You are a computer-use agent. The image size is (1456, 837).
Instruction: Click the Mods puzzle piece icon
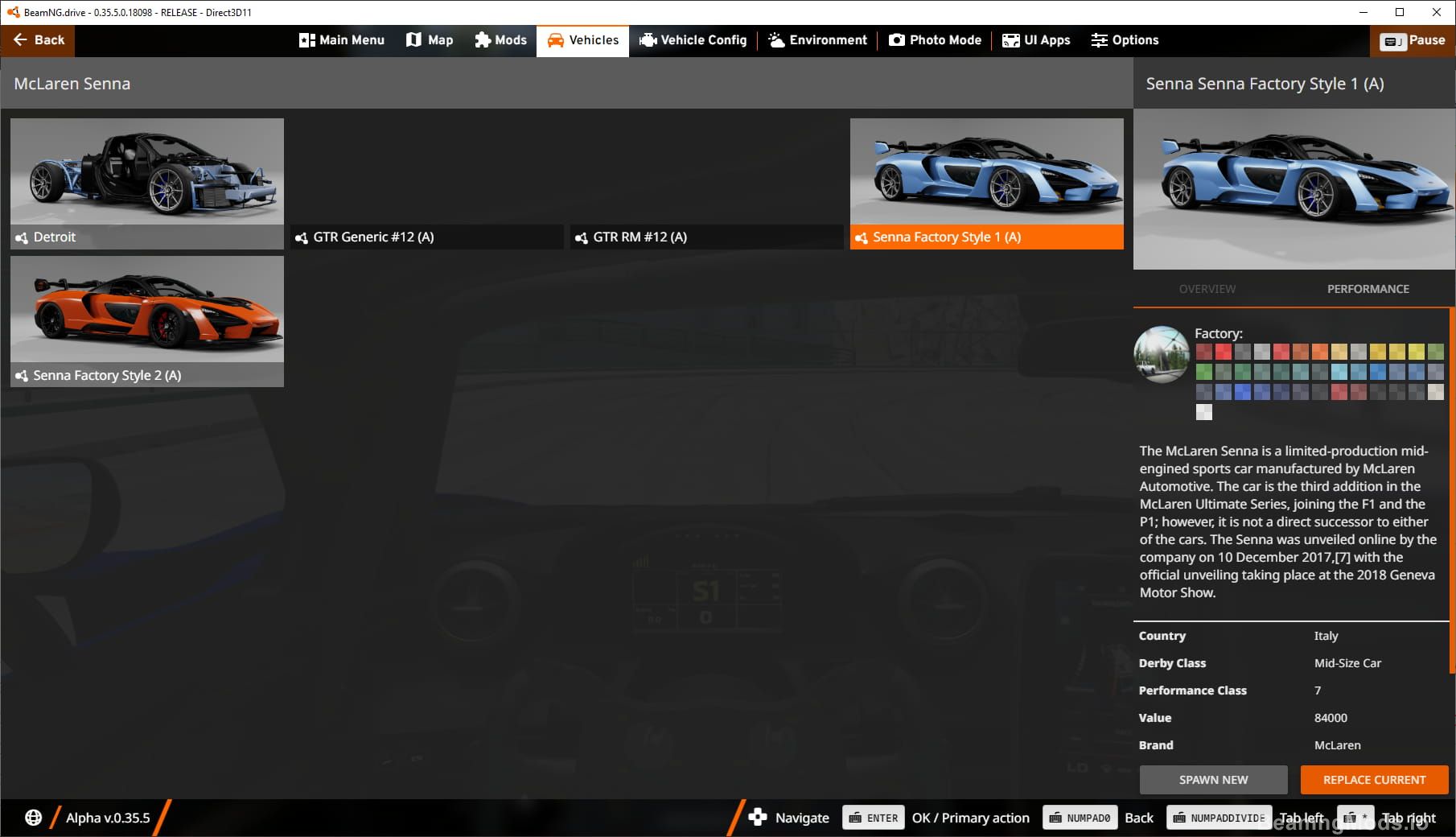click(x=483, y=40)
